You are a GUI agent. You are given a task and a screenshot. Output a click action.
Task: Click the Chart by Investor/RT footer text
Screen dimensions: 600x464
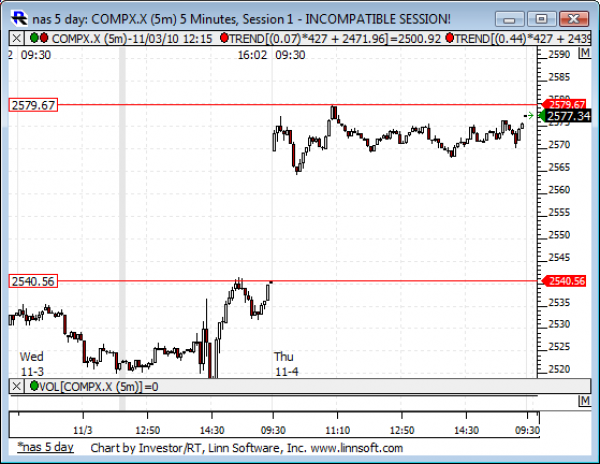(x=246, y=448)
